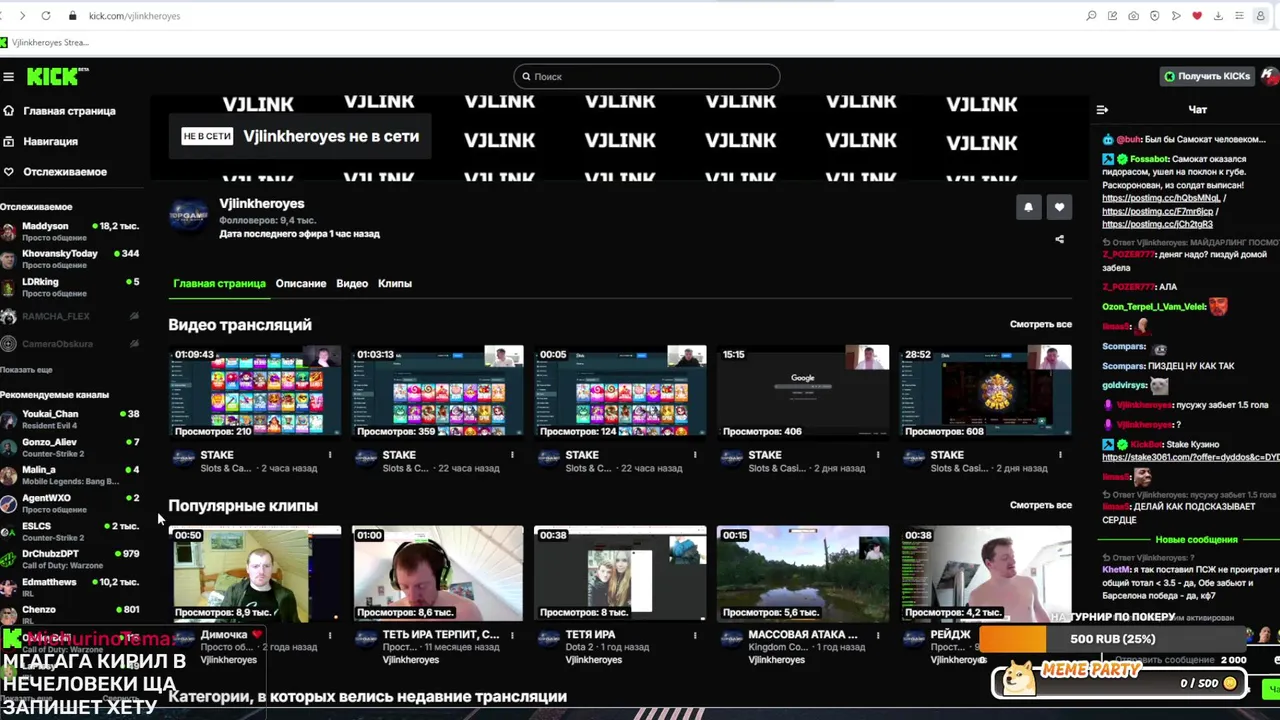Click the channel notification bell icon
The width and height of the screenshot is (1280, 720).
tap(1028, 207)
